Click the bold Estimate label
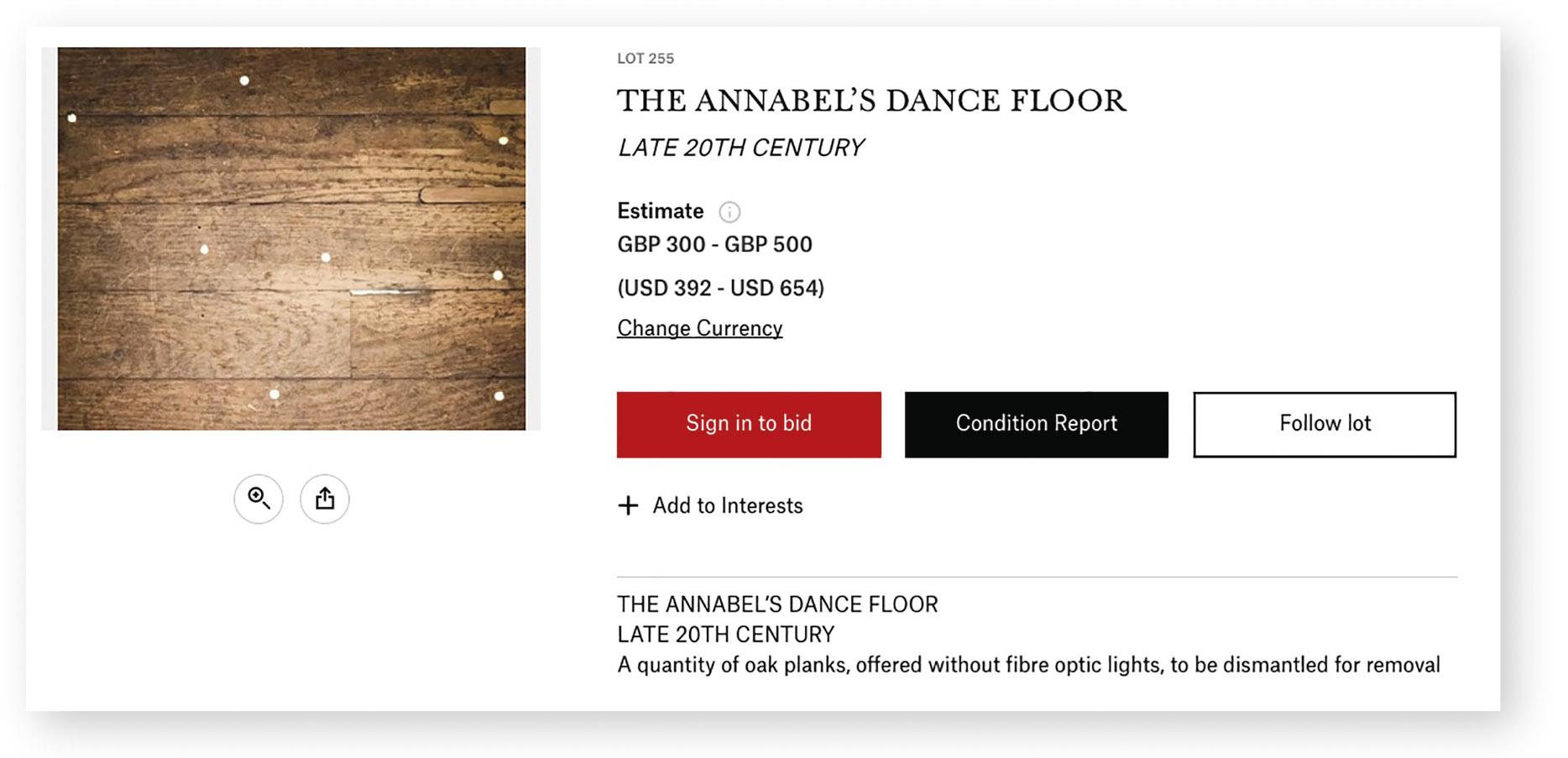The image size is (1568, 758). 660,212
